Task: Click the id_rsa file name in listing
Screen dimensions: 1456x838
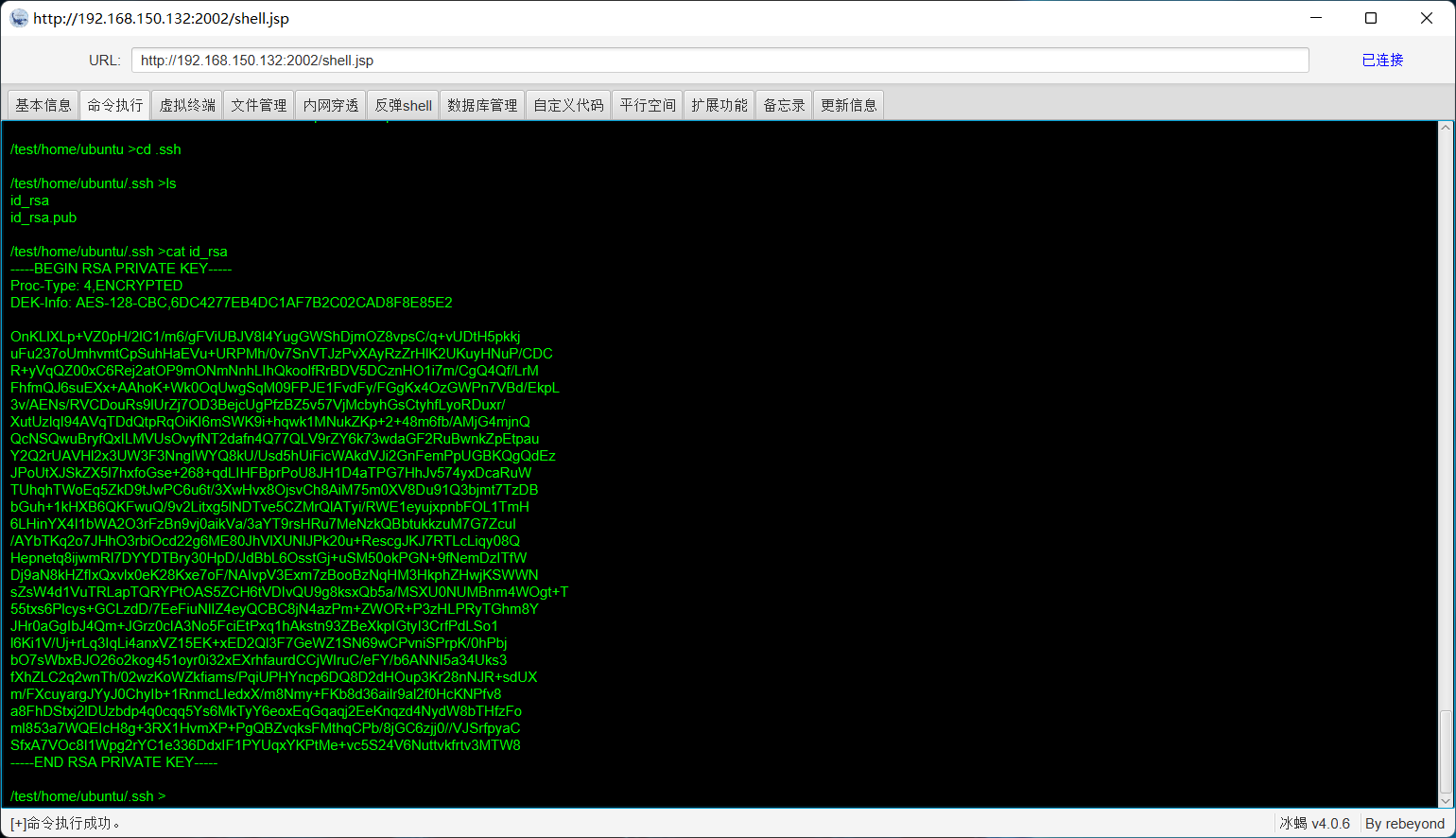Action: pos(30,201)
